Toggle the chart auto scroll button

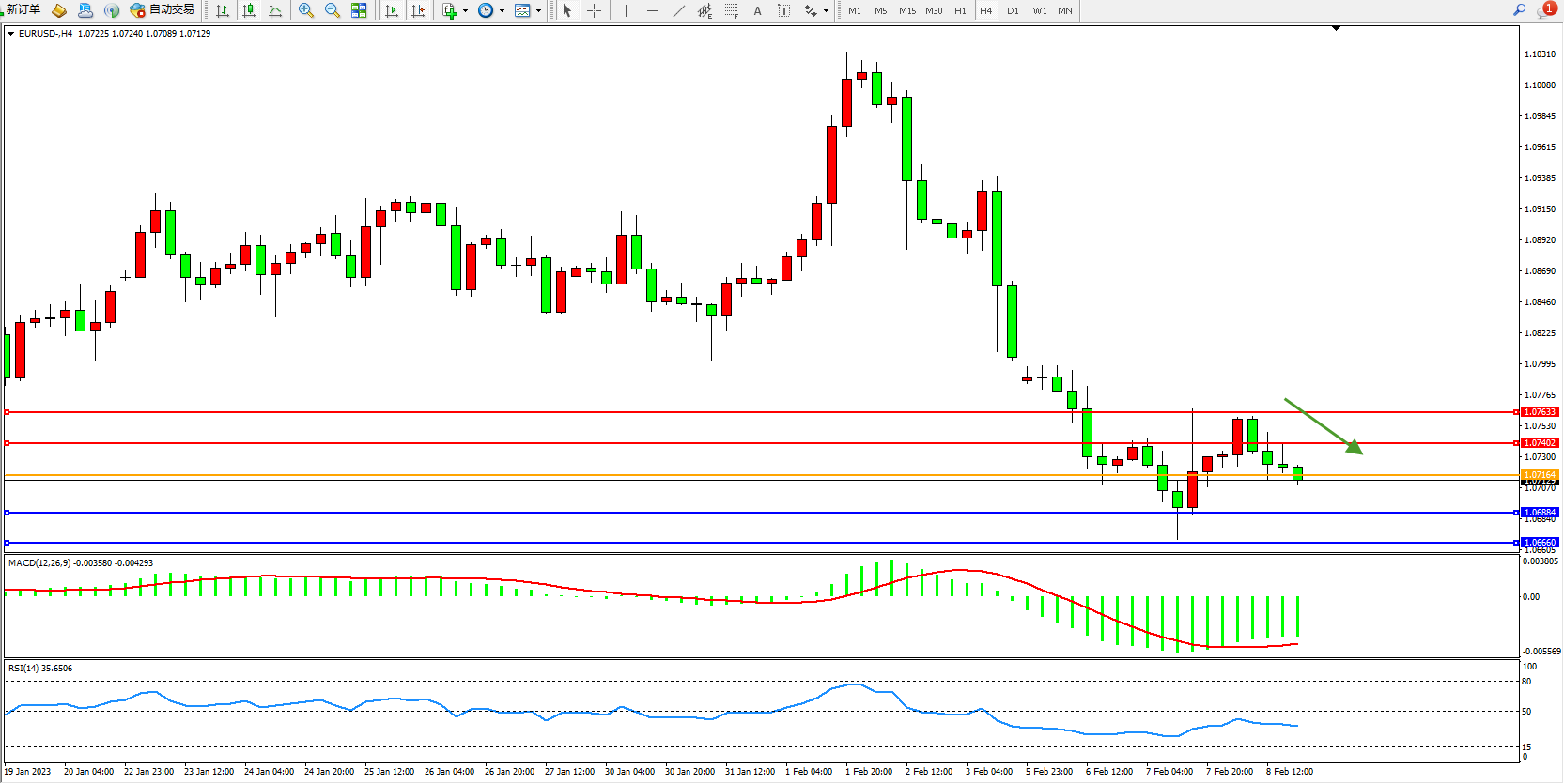click(x=392, y=10)
